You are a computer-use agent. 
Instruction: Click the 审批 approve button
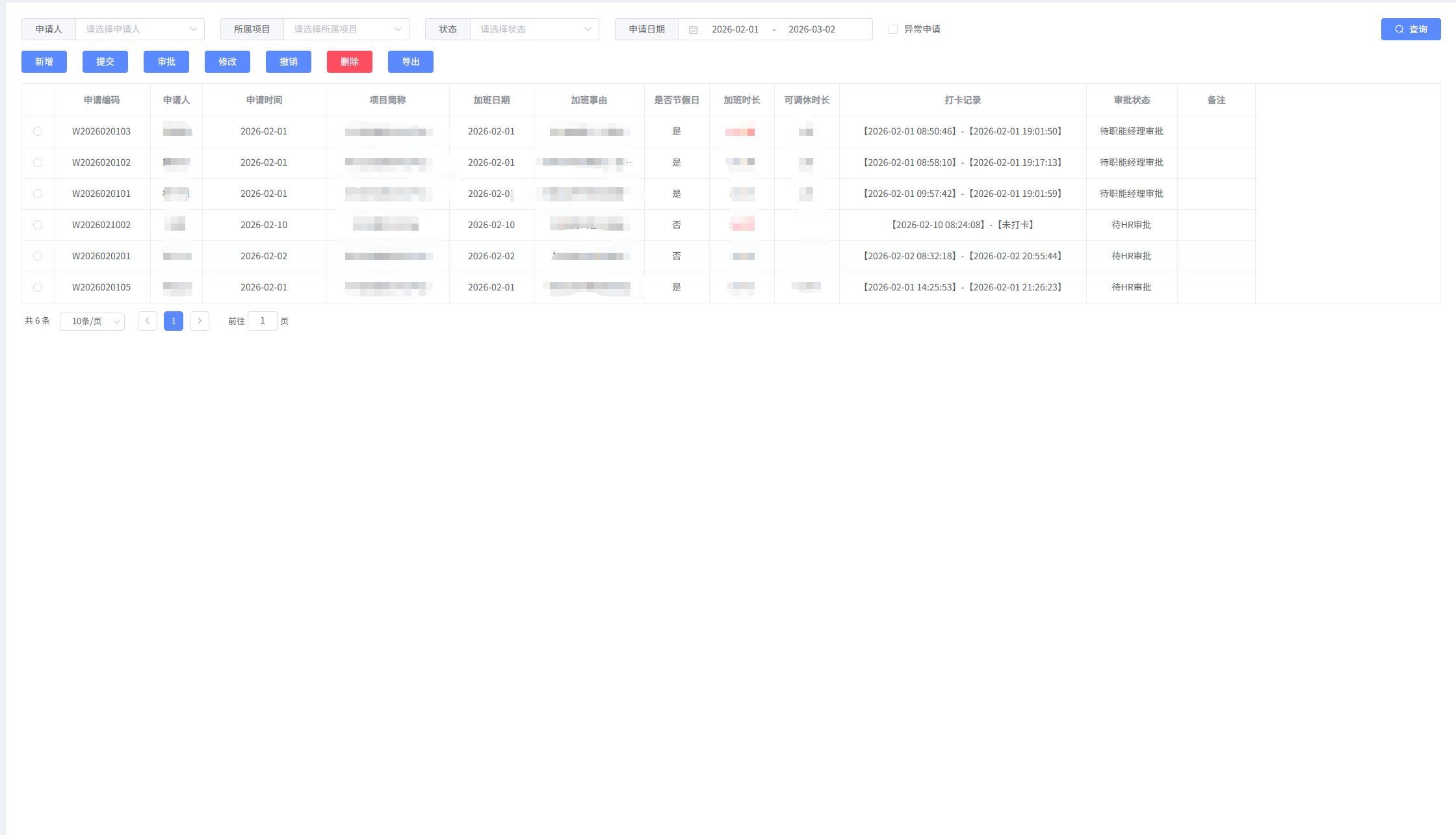166,62
